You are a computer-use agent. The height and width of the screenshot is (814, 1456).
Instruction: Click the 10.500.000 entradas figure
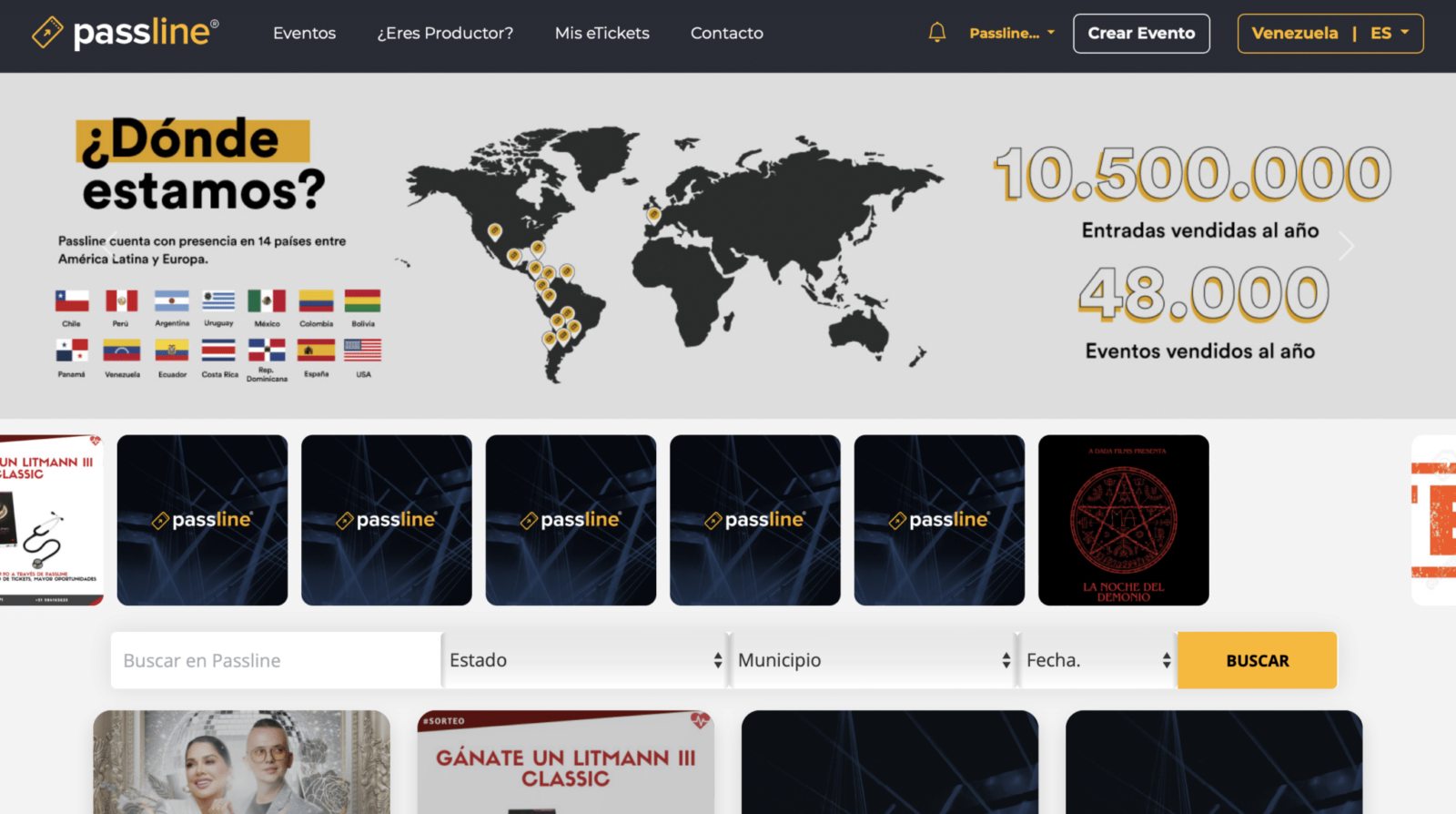click(x=1193, y=173)
